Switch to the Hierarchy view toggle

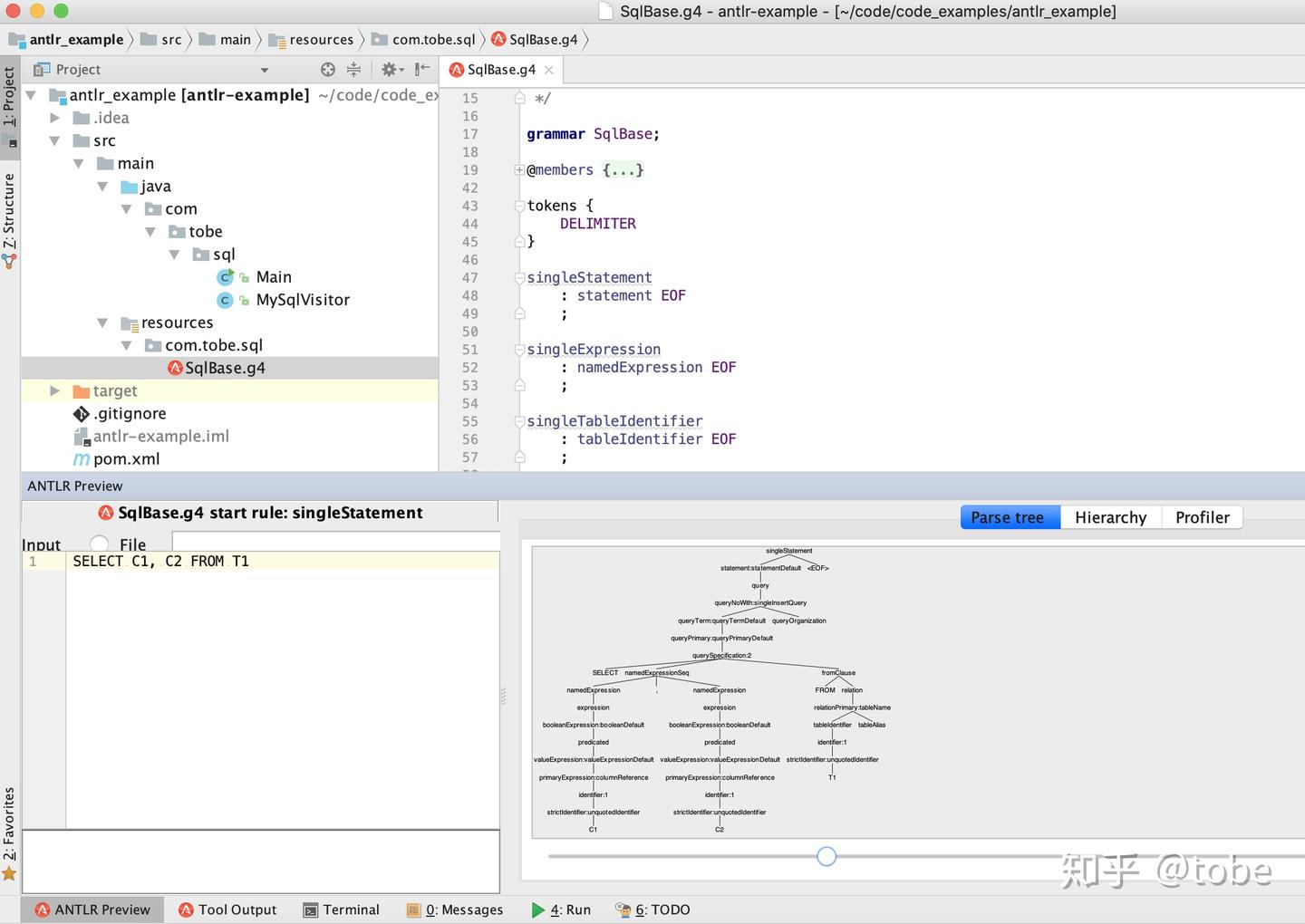1110,517
